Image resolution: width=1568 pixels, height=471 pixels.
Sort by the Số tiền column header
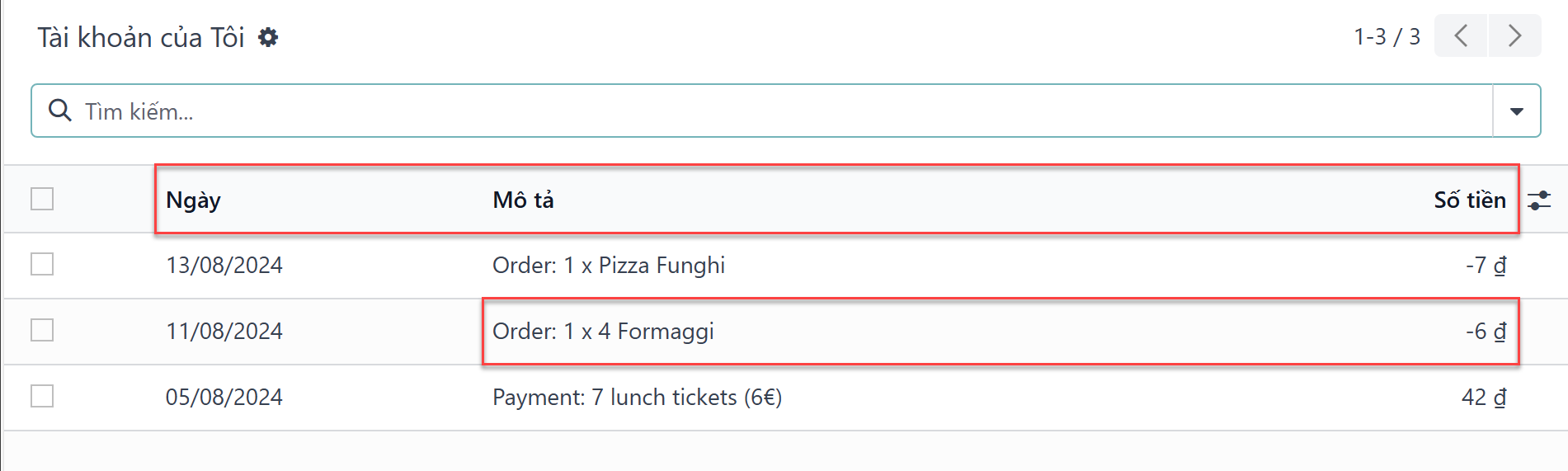click(1470, 200)
